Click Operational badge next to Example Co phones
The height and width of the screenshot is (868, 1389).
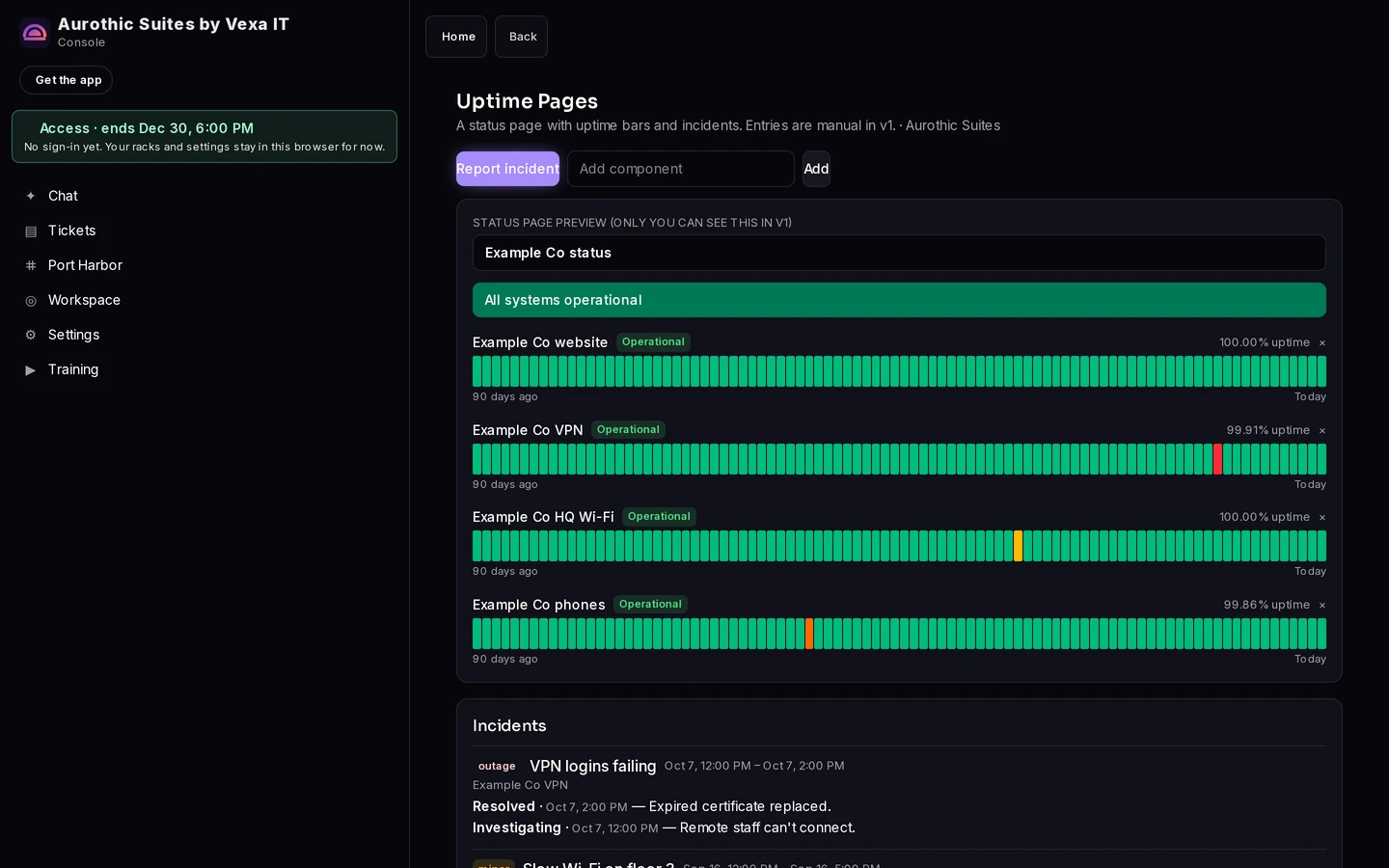(650, 605)
